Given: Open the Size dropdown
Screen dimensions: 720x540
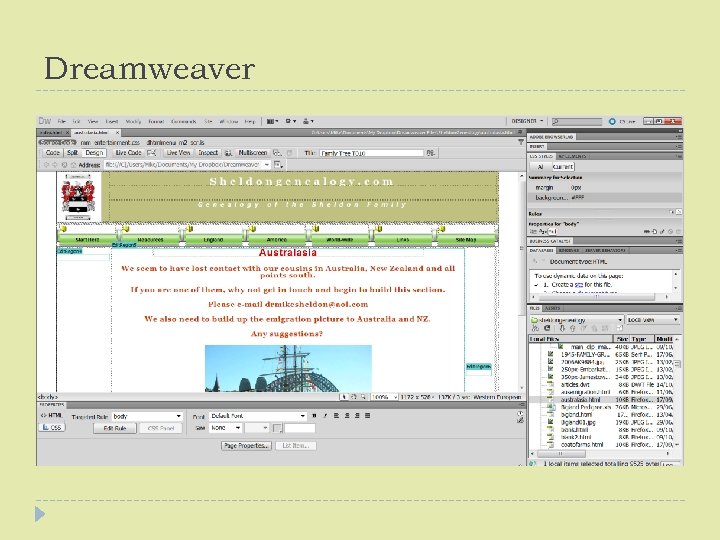Looking at the screenshot, I should [x=225, y=428].
